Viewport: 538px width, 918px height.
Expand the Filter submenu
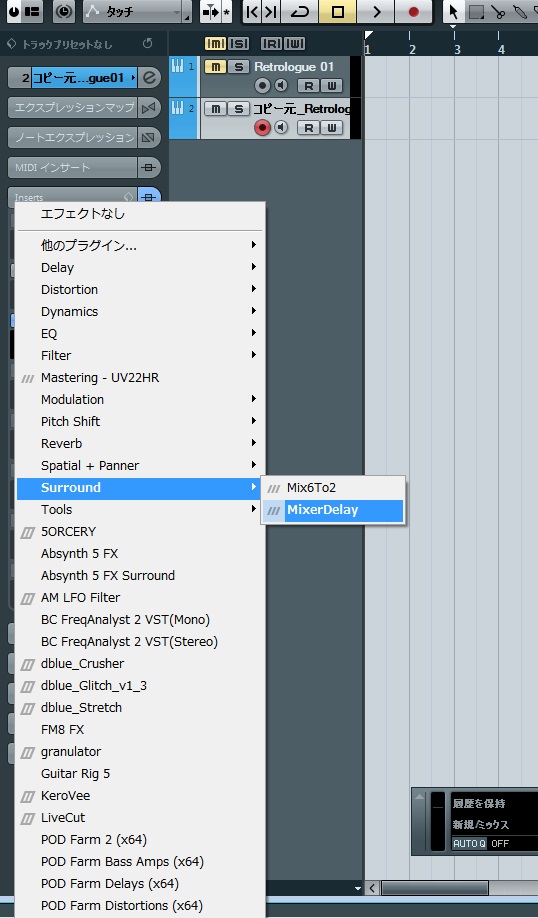click(141, 355)
